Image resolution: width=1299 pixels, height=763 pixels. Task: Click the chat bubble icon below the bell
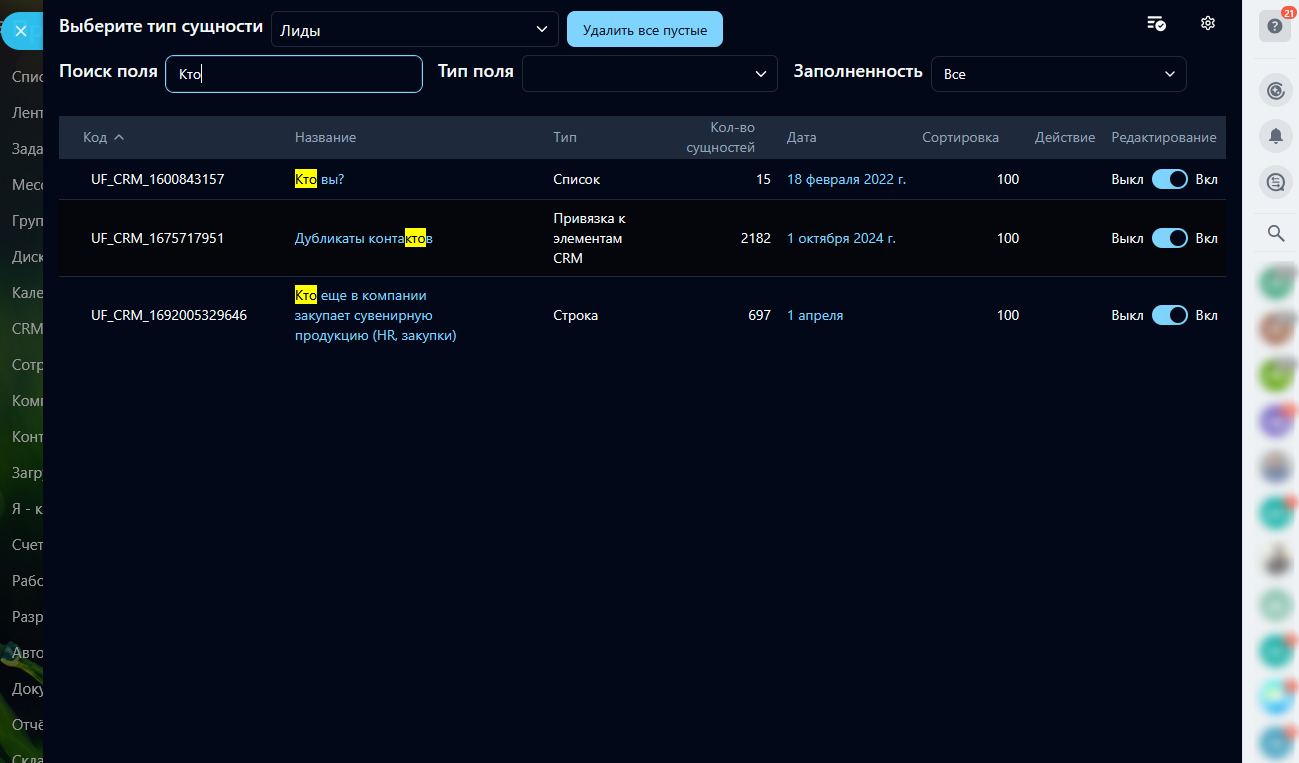pos(1275,182)
